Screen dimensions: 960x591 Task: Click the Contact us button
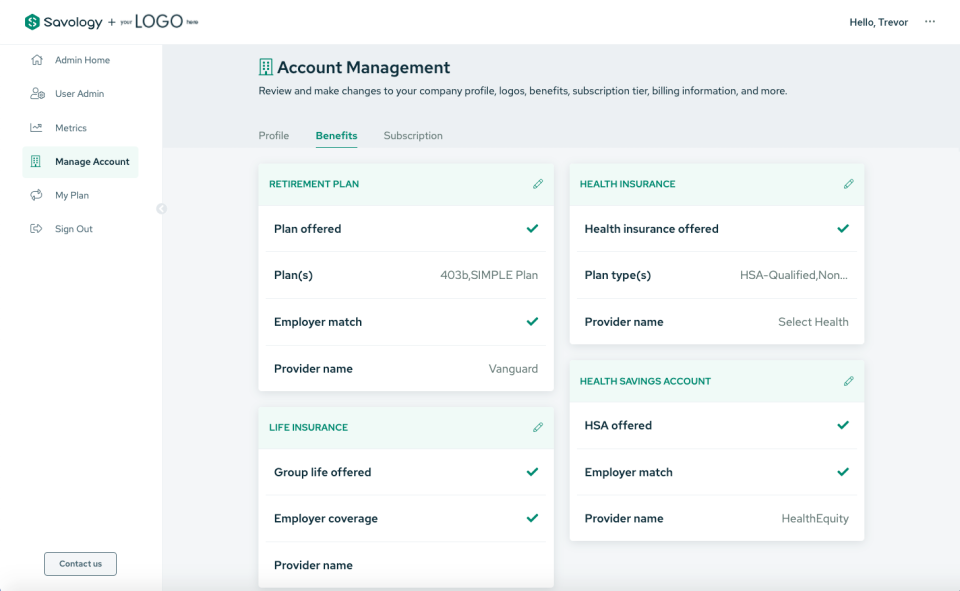(x=80, y=563)
